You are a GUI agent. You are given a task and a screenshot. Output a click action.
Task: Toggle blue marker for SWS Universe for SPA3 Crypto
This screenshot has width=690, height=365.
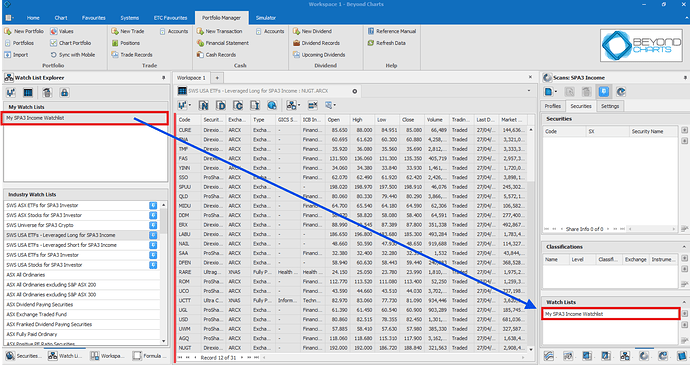click(153, 225)
